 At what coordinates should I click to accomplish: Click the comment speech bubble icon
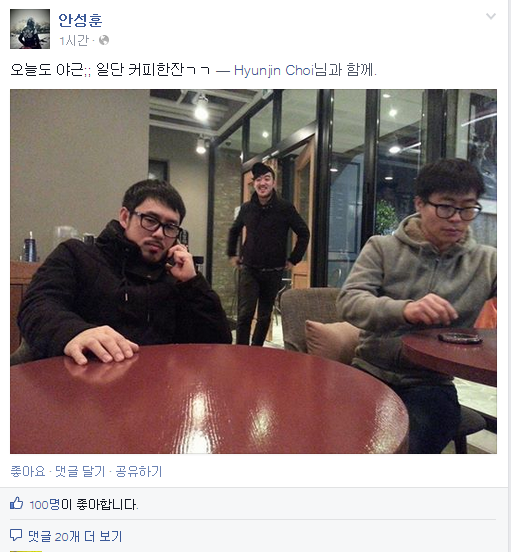pos(16,535)
